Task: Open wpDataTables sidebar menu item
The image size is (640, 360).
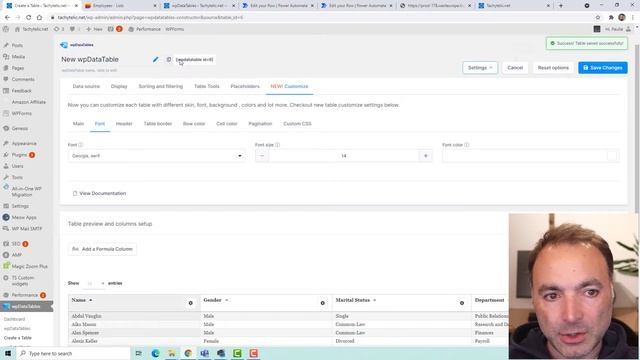Action: 26,307
